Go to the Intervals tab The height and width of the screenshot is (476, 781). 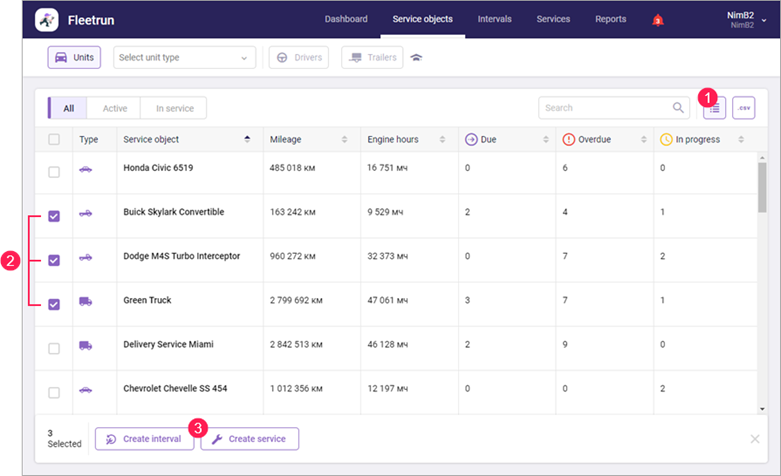(x=494, y=19)
